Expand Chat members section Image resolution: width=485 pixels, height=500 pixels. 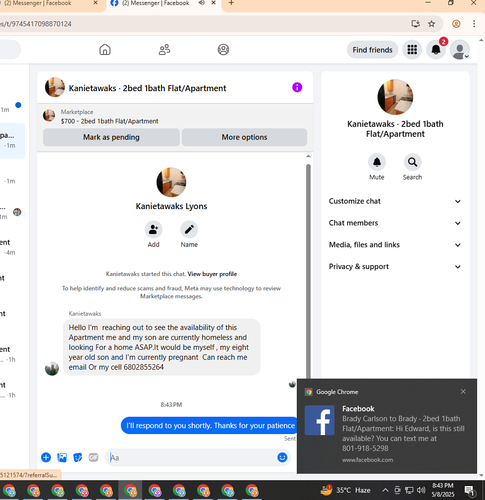tap(395, 223)
